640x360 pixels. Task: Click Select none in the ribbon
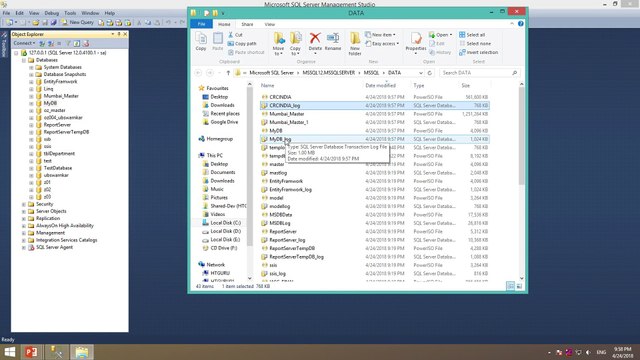click(475, 44)
